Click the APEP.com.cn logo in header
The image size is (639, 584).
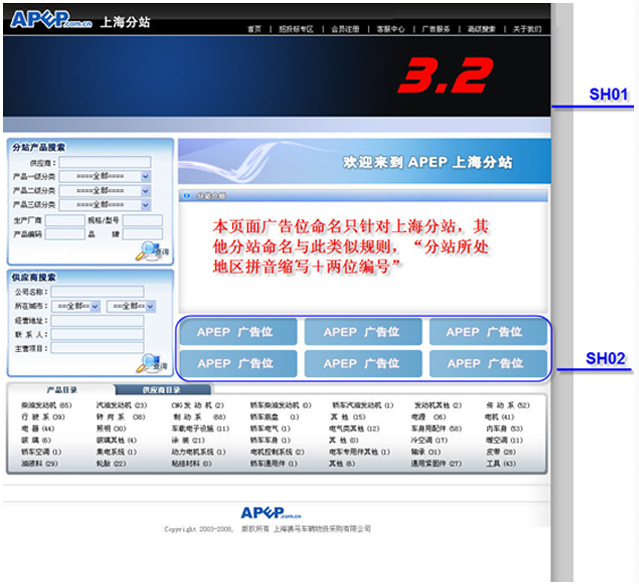[51, 20]
